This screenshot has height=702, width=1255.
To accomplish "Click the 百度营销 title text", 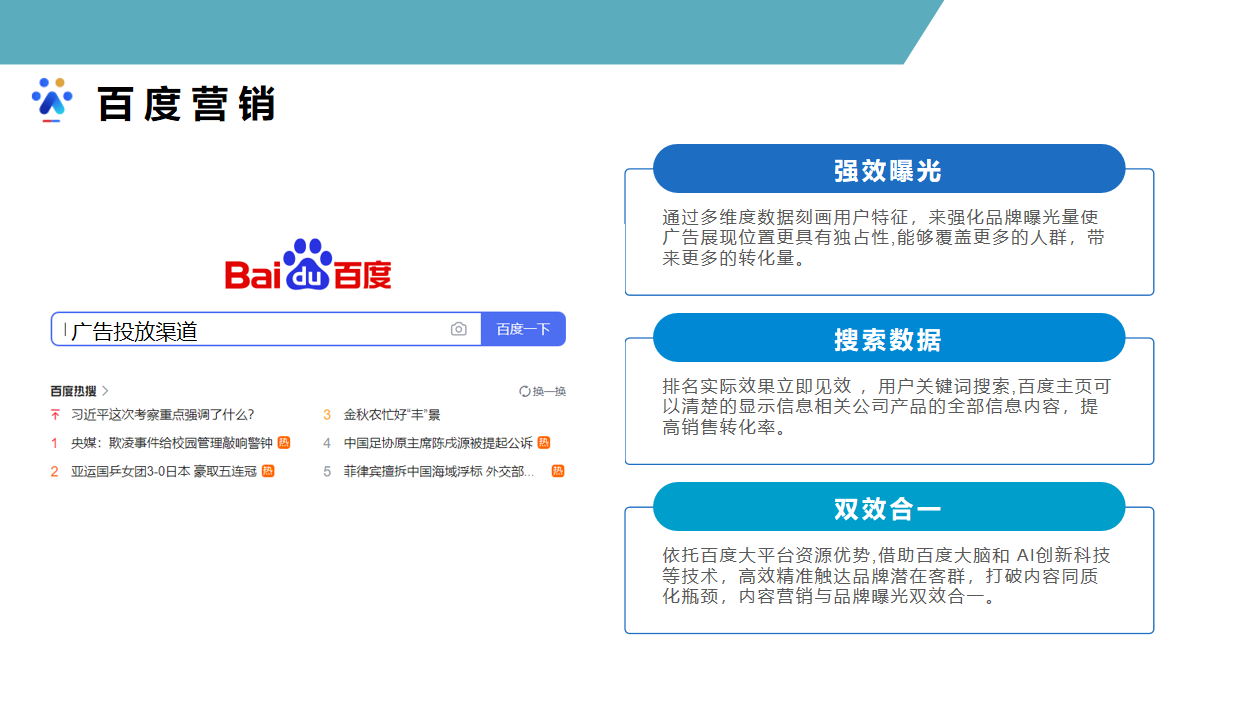I will click(186, 104).
